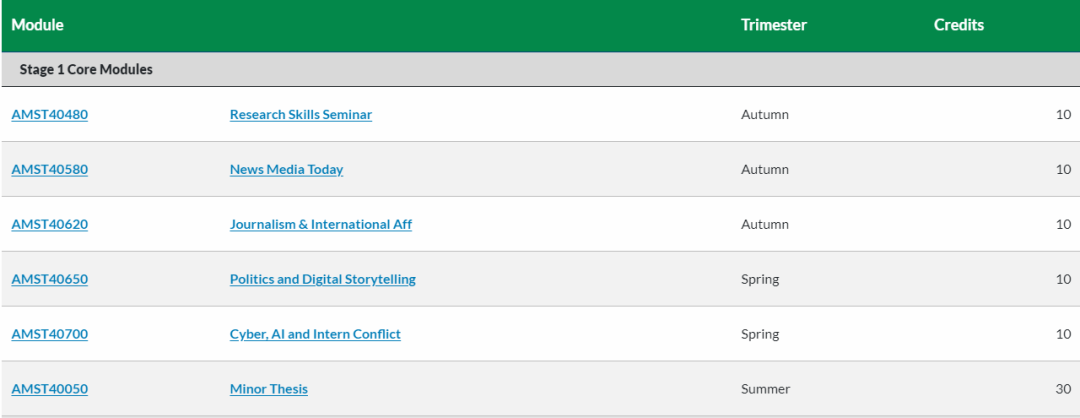Open Politics and Digital Storytelling link
The image size is (1080, 418).
[323, 280]
